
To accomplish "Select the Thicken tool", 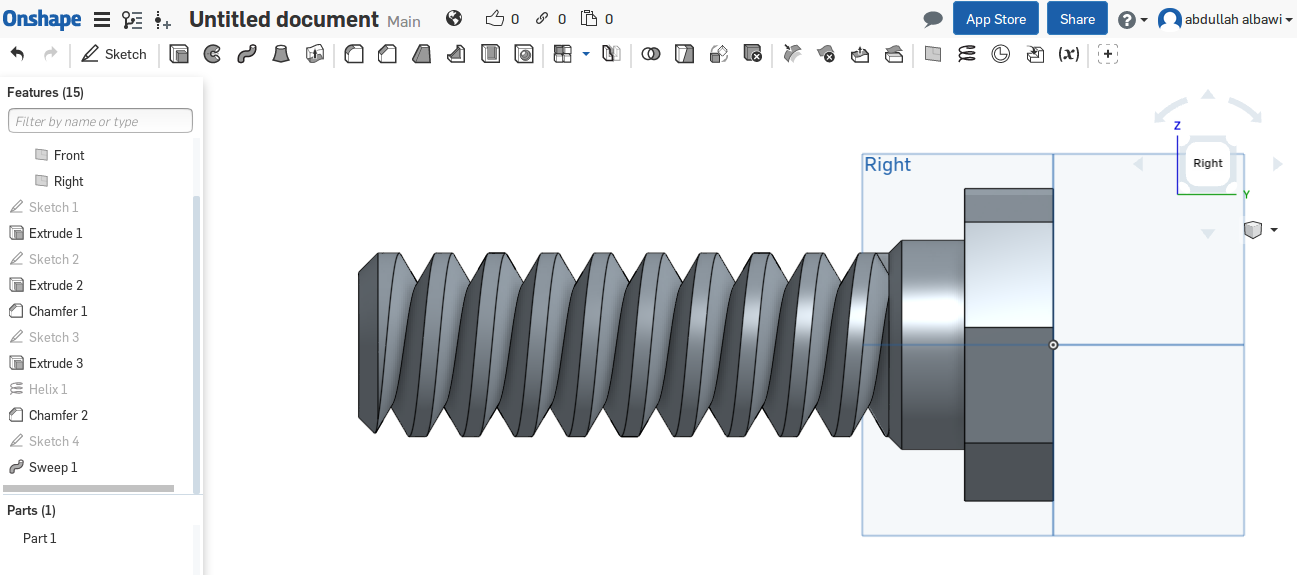I will (x=315, y=54).
